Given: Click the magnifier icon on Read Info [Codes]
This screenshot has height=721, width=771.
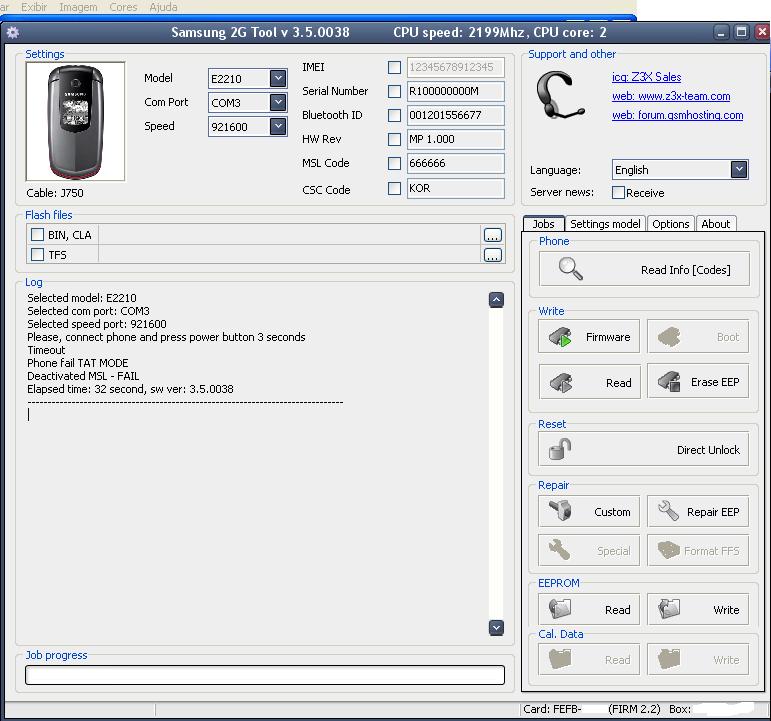Looking at the screenshot, I should (570, 269).
